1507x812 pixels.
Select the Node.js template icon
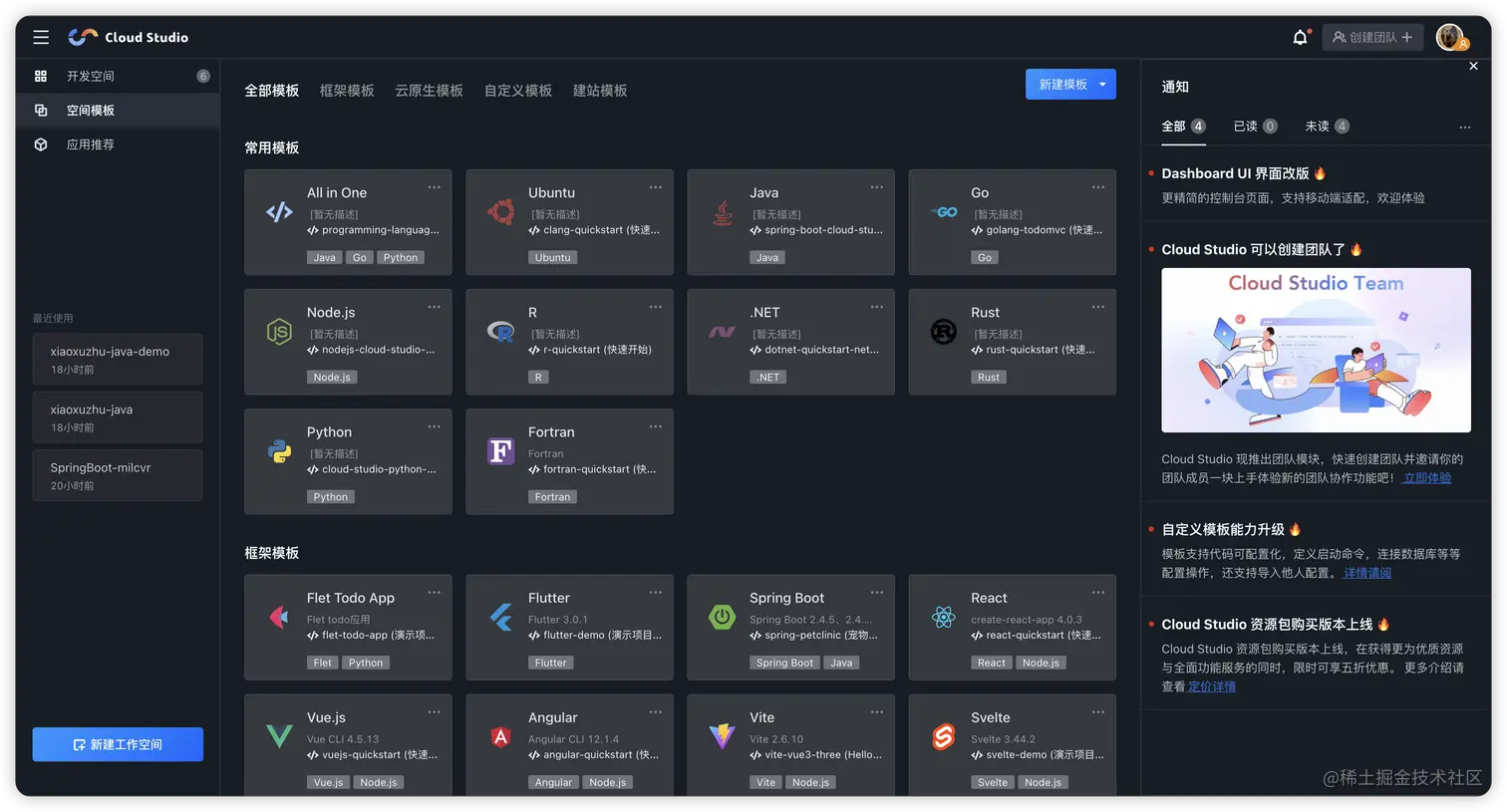pyautogui.click(x=279, y=331)
